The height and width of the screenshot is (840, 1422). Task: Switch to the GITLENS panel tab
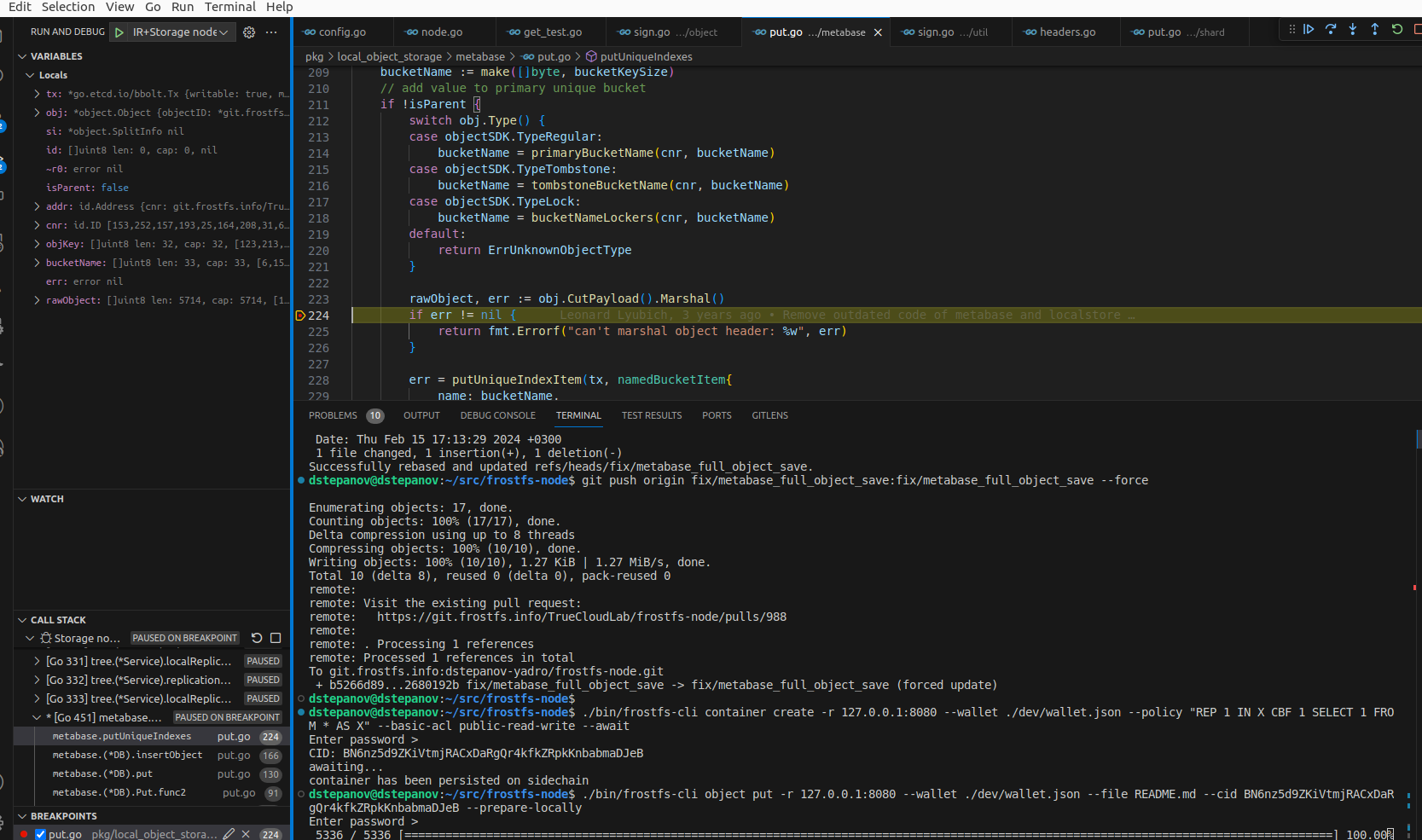(769, 415)
